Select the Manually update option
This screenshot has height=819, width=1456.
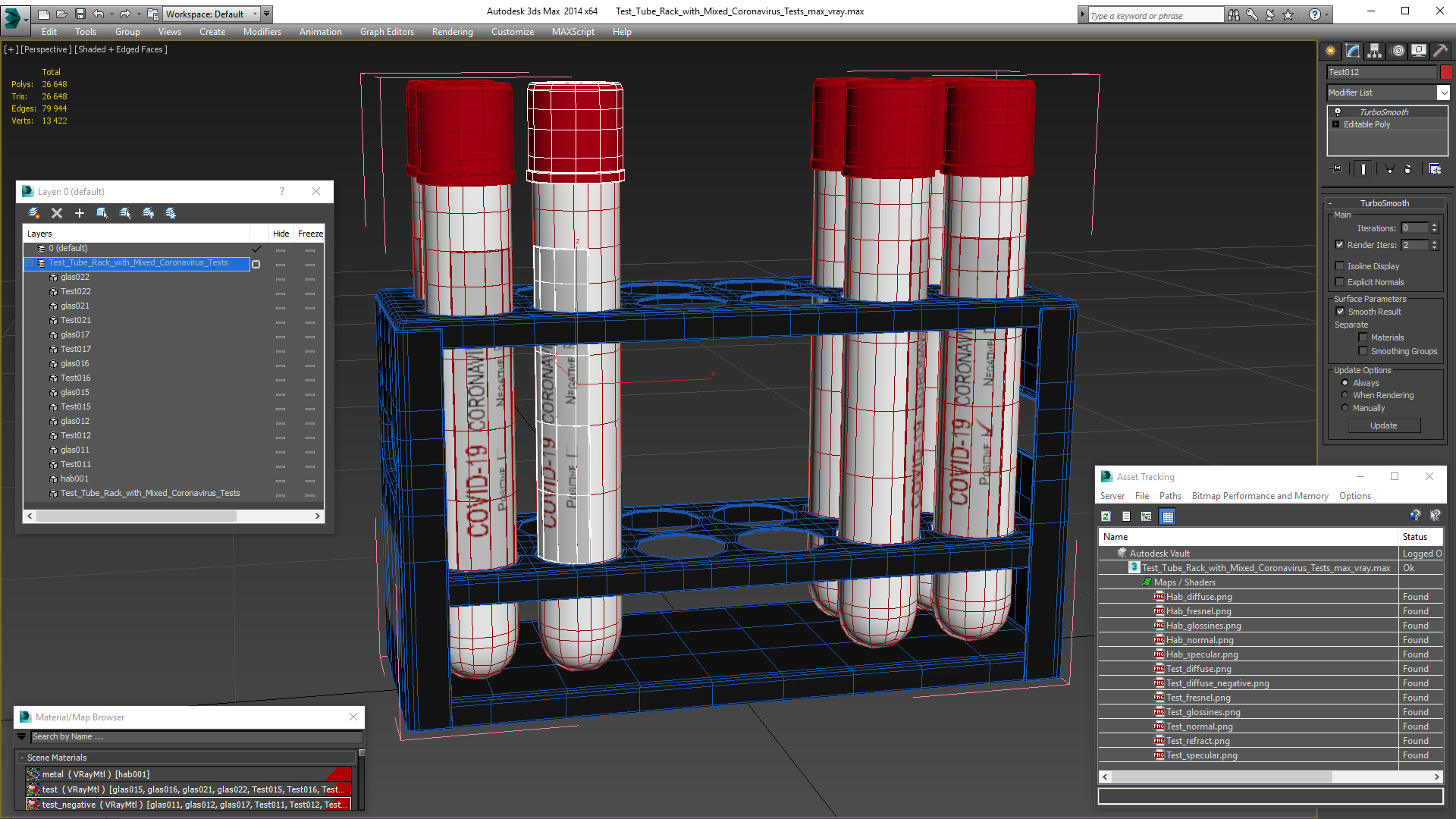click(1345, 408)
